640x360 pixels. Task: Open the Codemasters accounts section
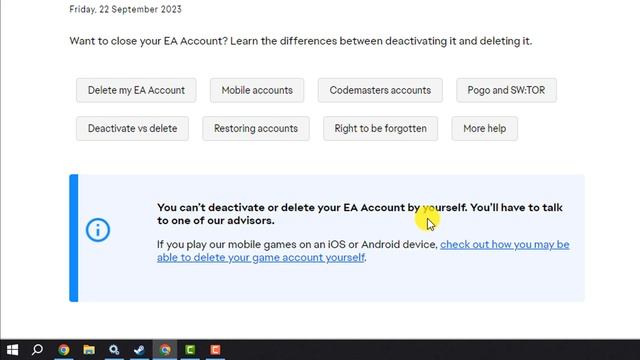[x=380, y=90]
